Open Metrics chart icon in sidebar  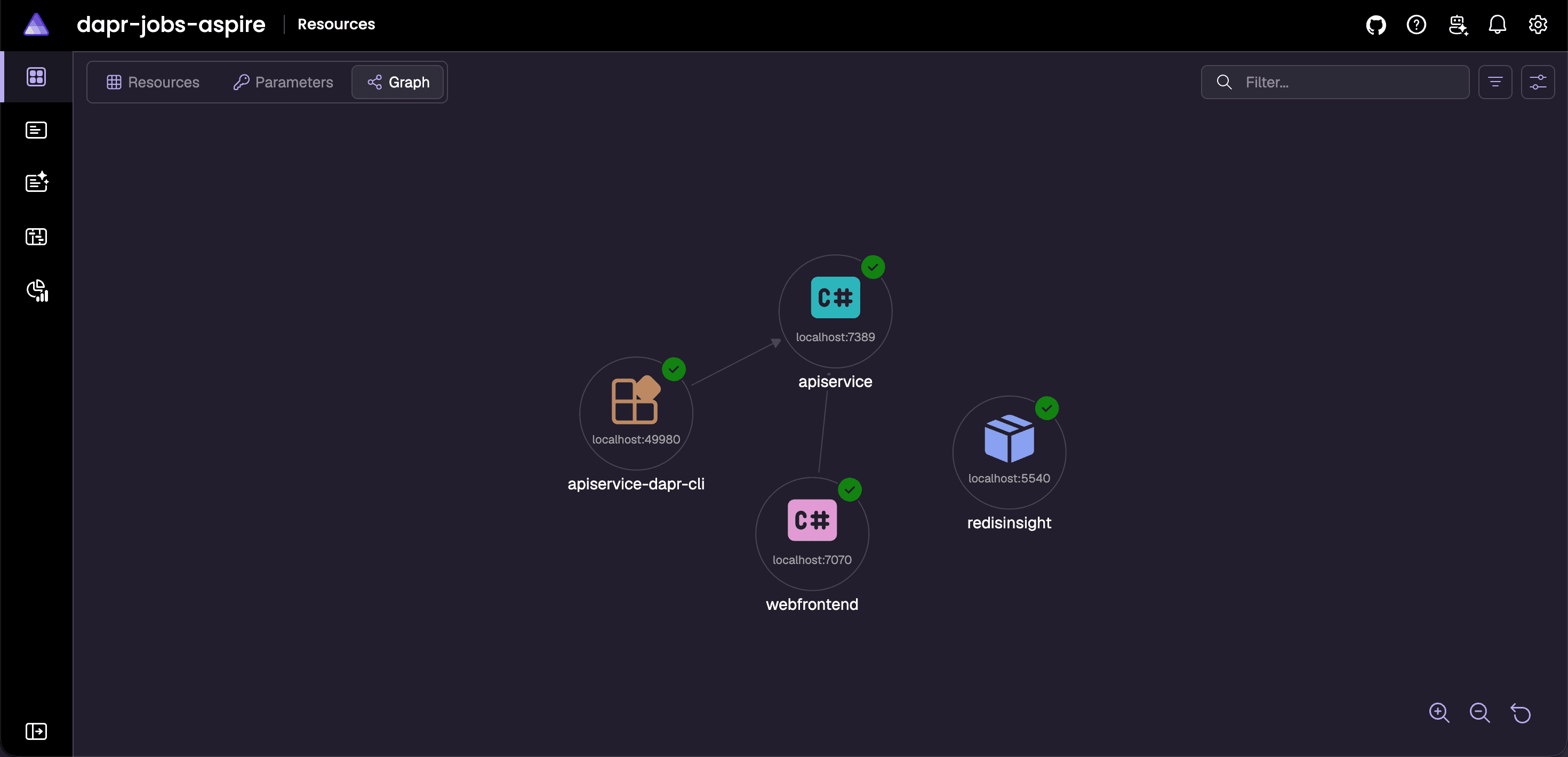coord(37,290)
